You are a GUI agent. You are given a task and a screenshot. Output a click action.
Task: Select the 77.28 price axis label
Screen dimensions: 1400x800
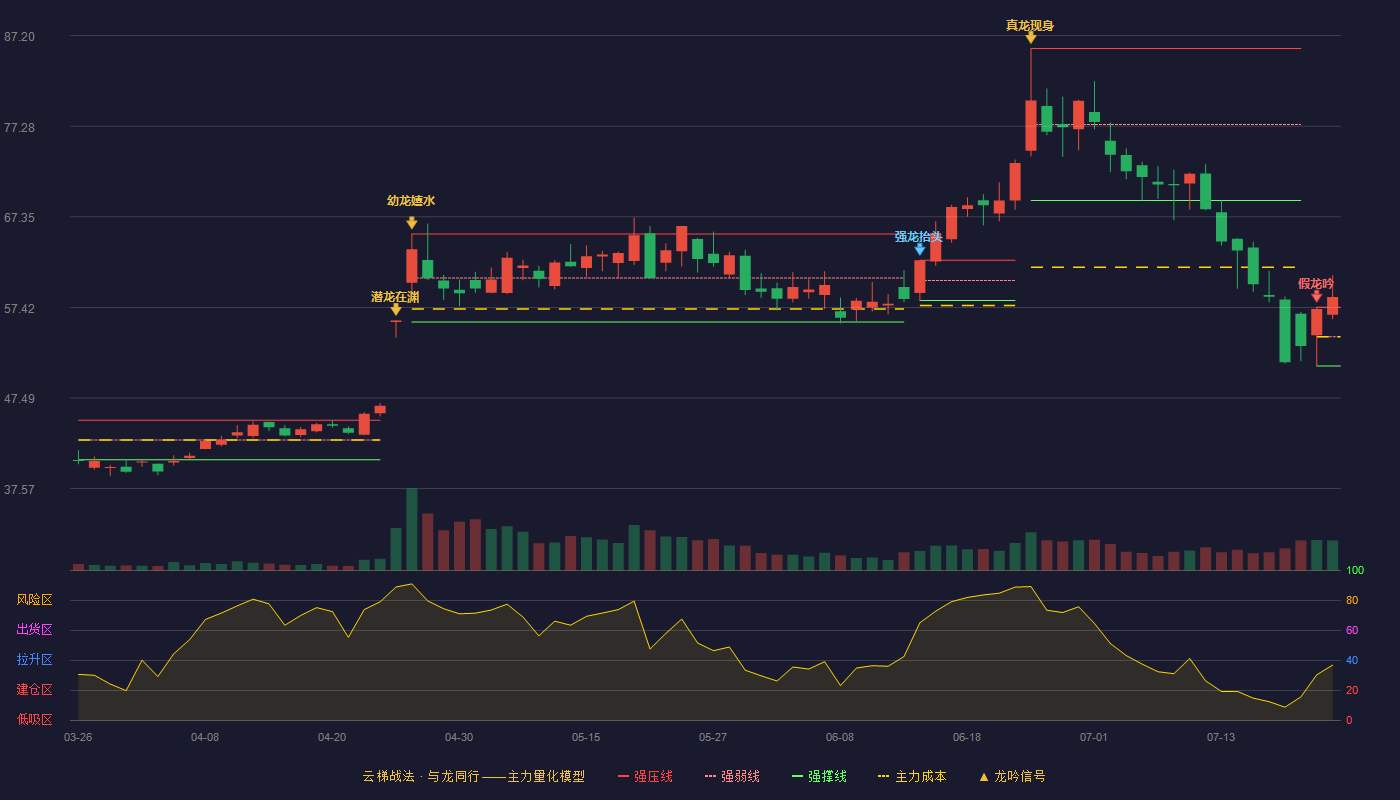tap(19, 127)
